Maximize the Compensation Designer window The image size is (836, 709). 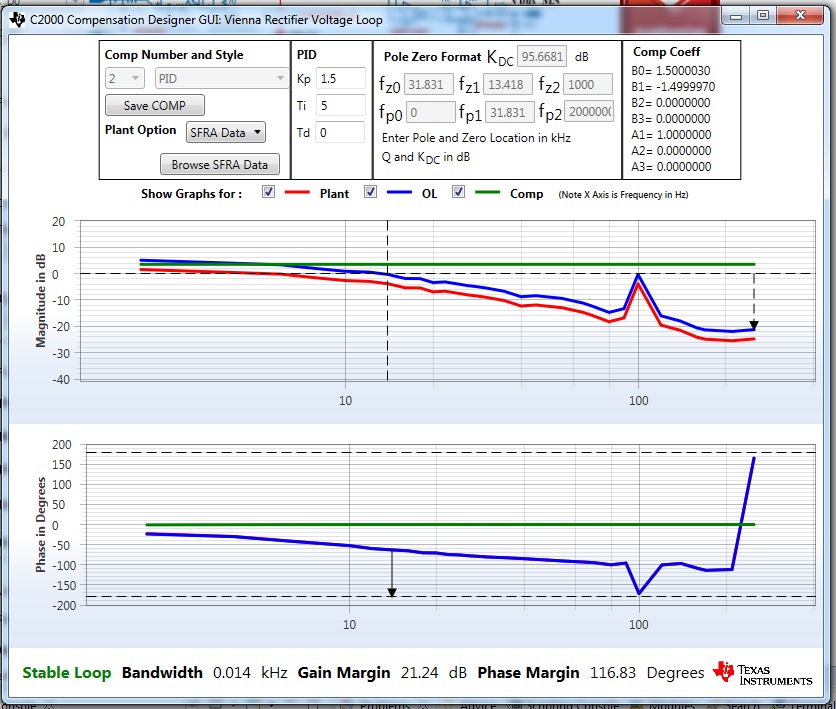click(763, 16)
